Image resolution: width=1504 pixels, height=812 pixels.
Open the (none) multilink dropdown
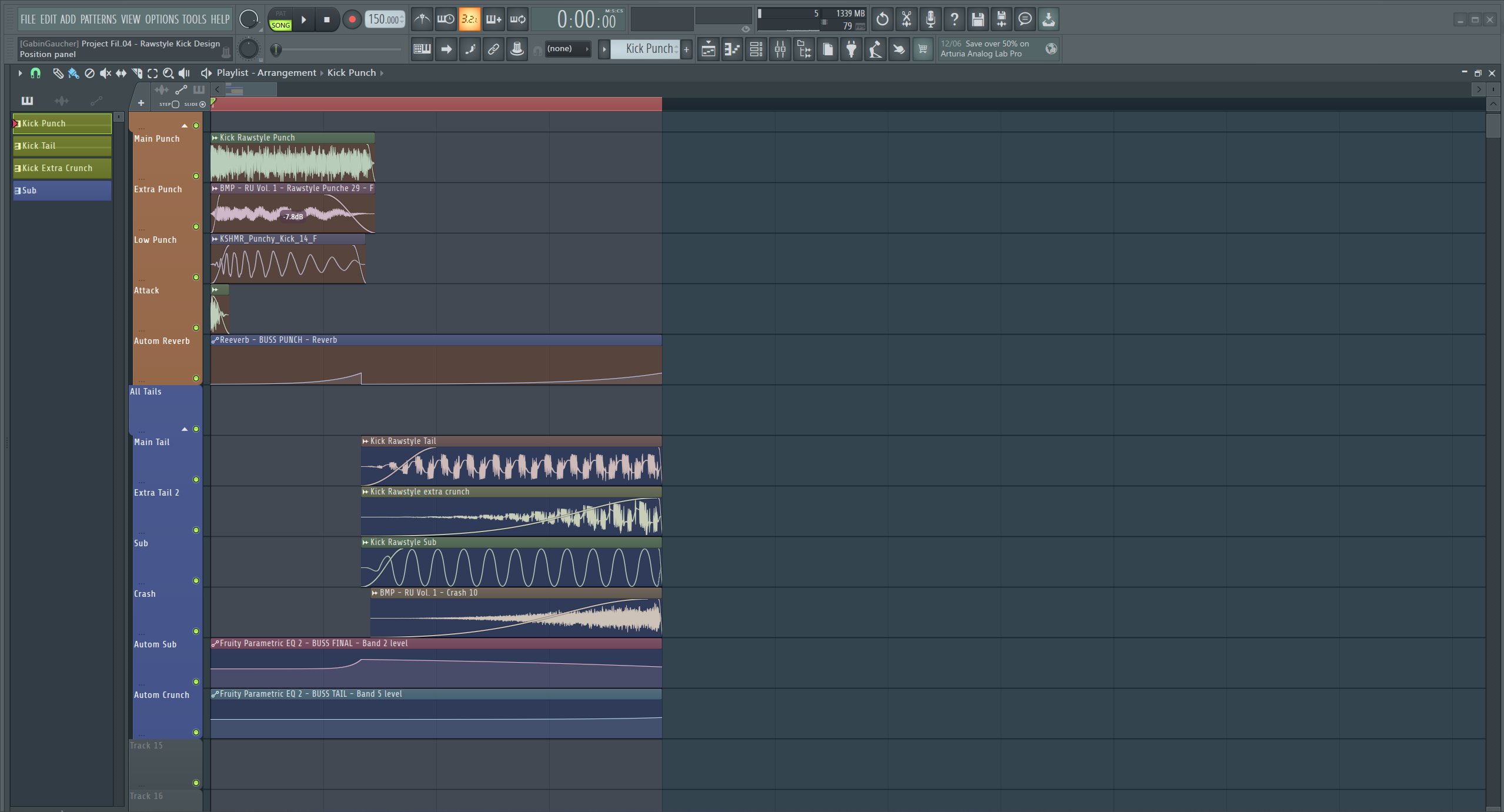pos(567,49)
